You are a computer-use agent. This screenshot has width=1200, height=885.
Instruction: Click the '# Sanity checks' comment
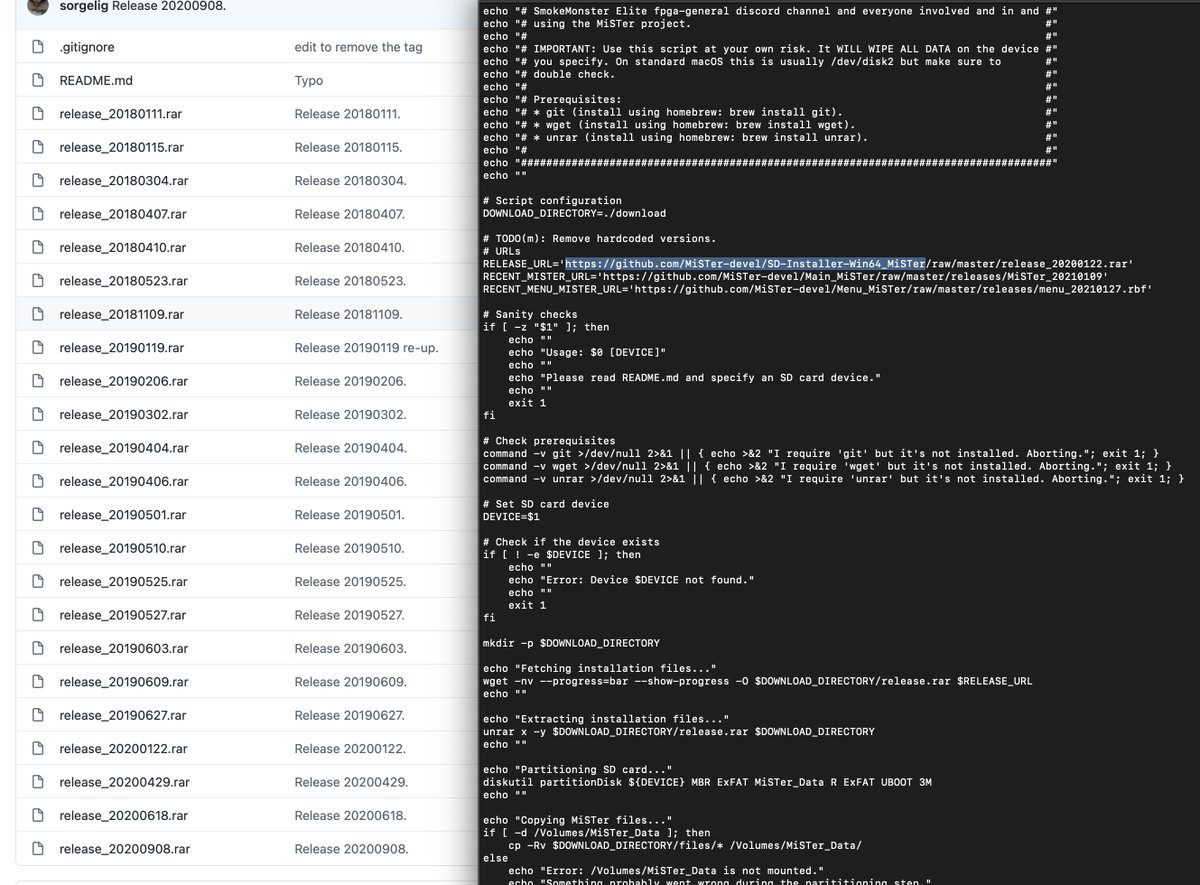529,314
